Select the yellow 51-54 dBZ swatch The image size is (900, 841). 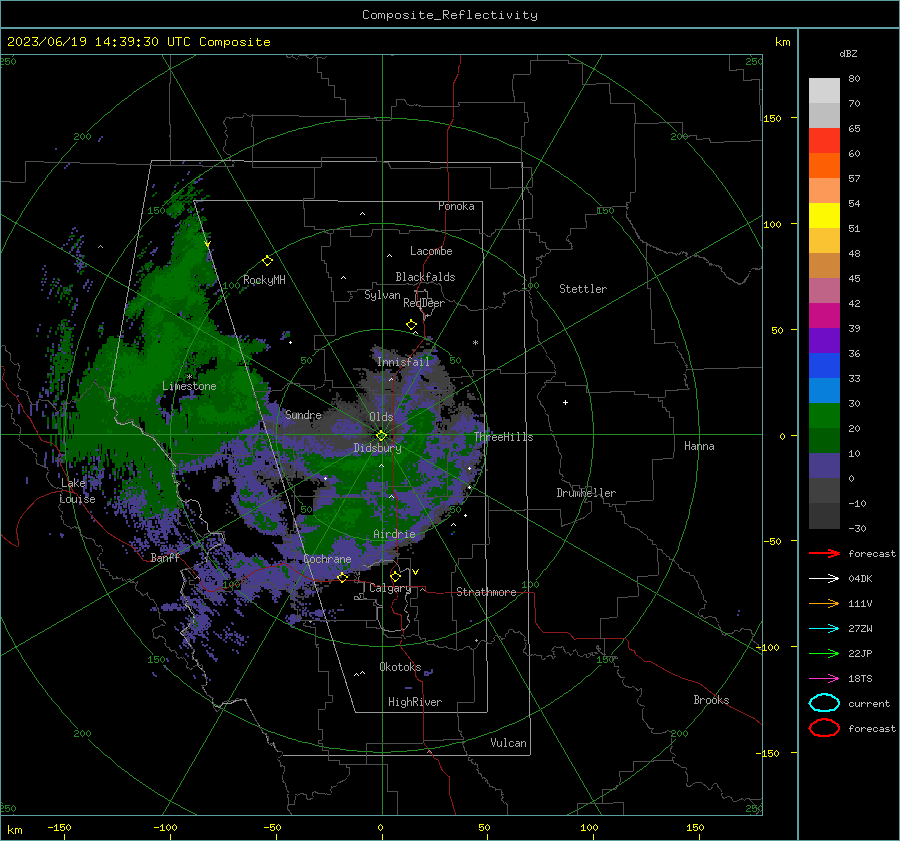pos(824,216)
